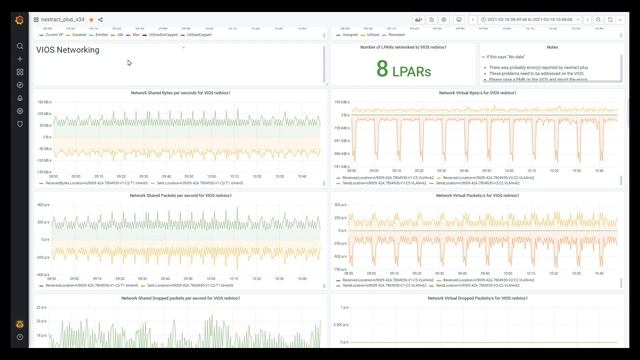Open Number of LPARs networked panel title menu
The height and width of the screenshot is (360, 640).
click(x=403, y=47)
